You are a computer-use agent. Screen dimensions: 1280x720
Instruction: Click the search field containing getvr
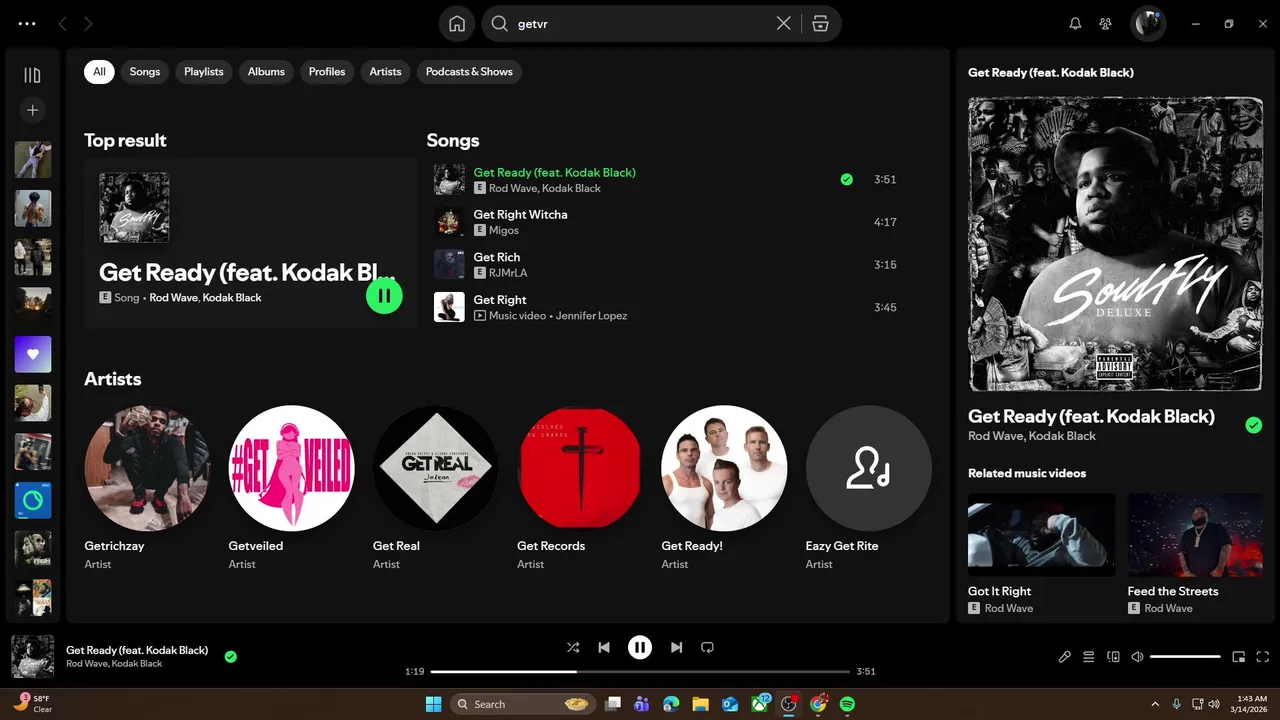click(640, 24)
